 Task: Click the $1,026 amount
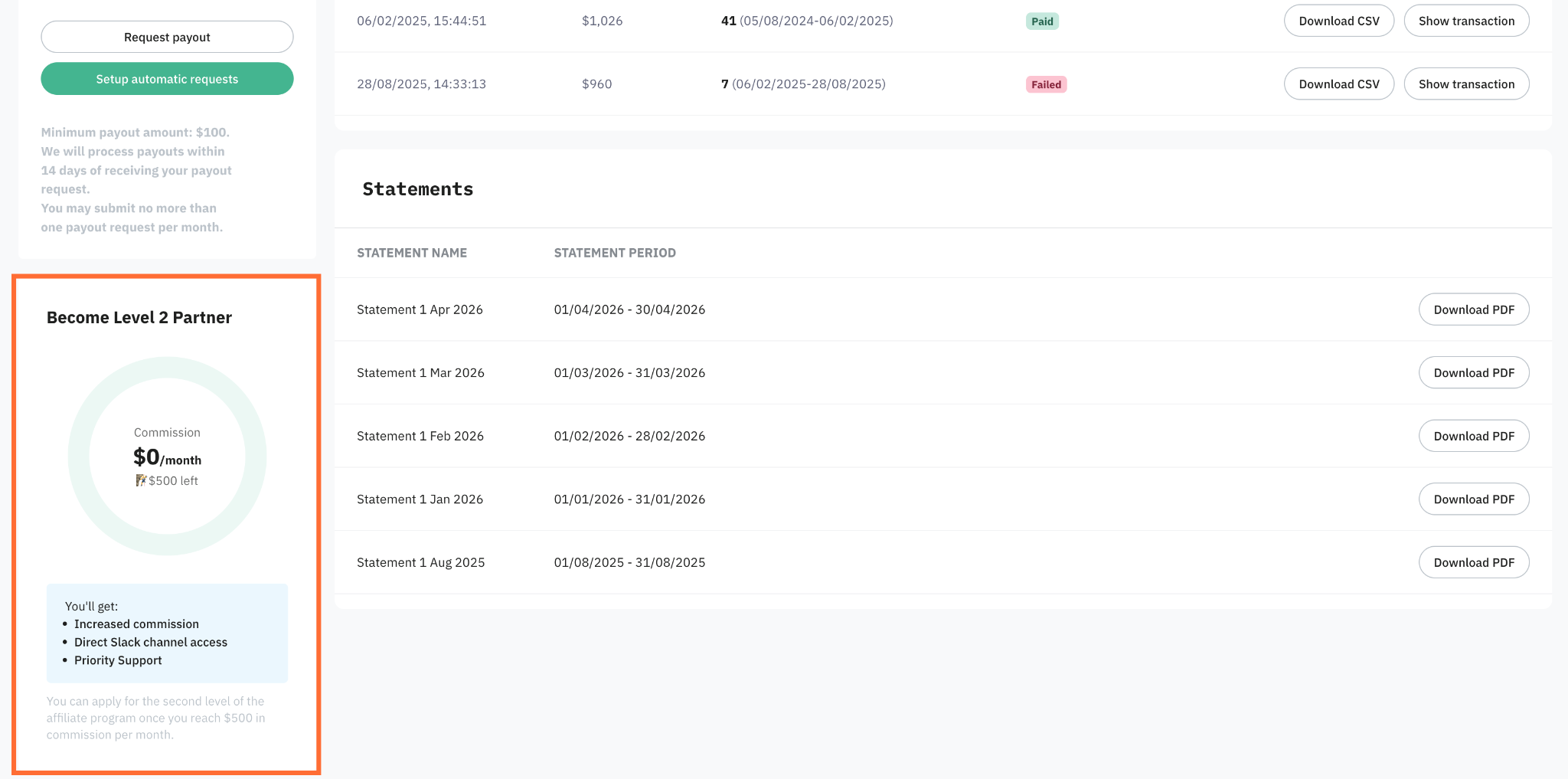coord(602,21)
